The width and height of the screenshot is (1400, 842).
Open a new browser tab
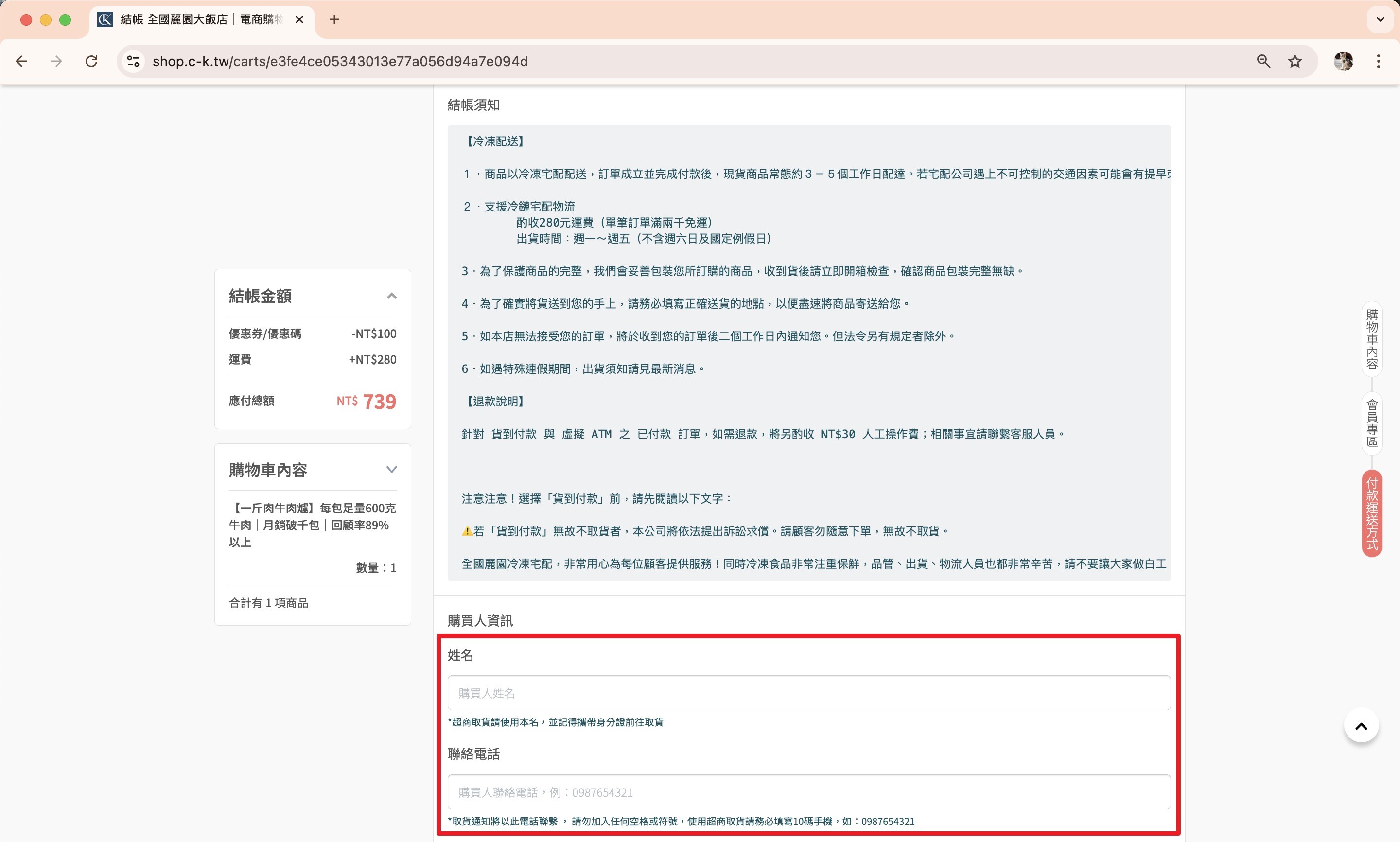pos(334,20)
